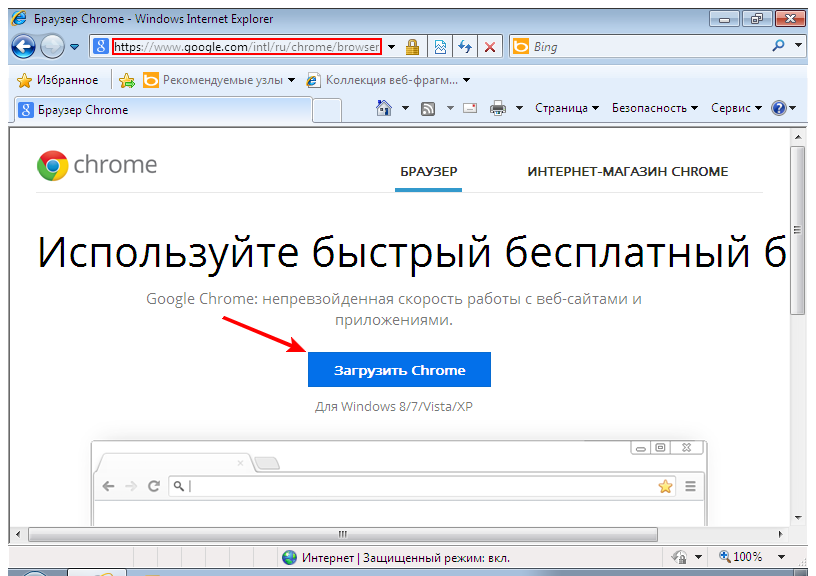Open the Коллекция веб-фрагм... dropdown
The width and height of the screenshot is (816, 576).
[x=388, y=80]
